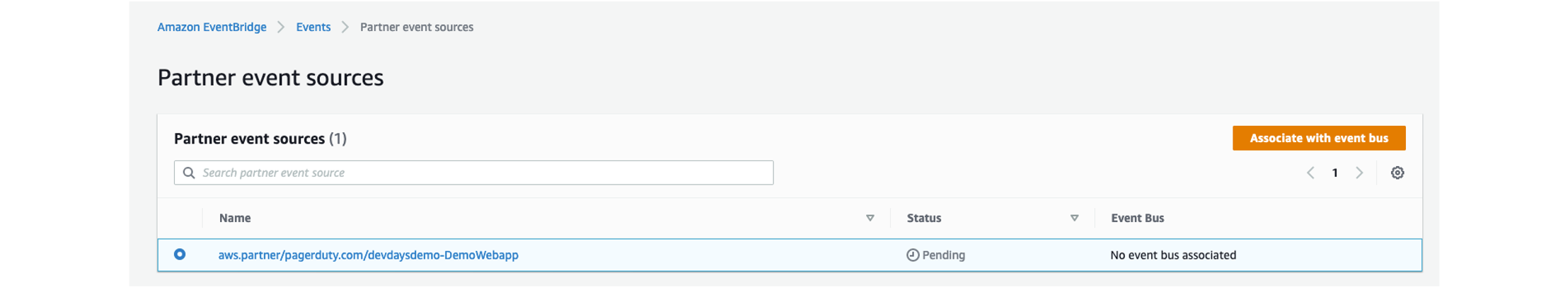Select page number 1 in pagination
Viewport: 1568px width, 287px height.
tap(1334, 172)
